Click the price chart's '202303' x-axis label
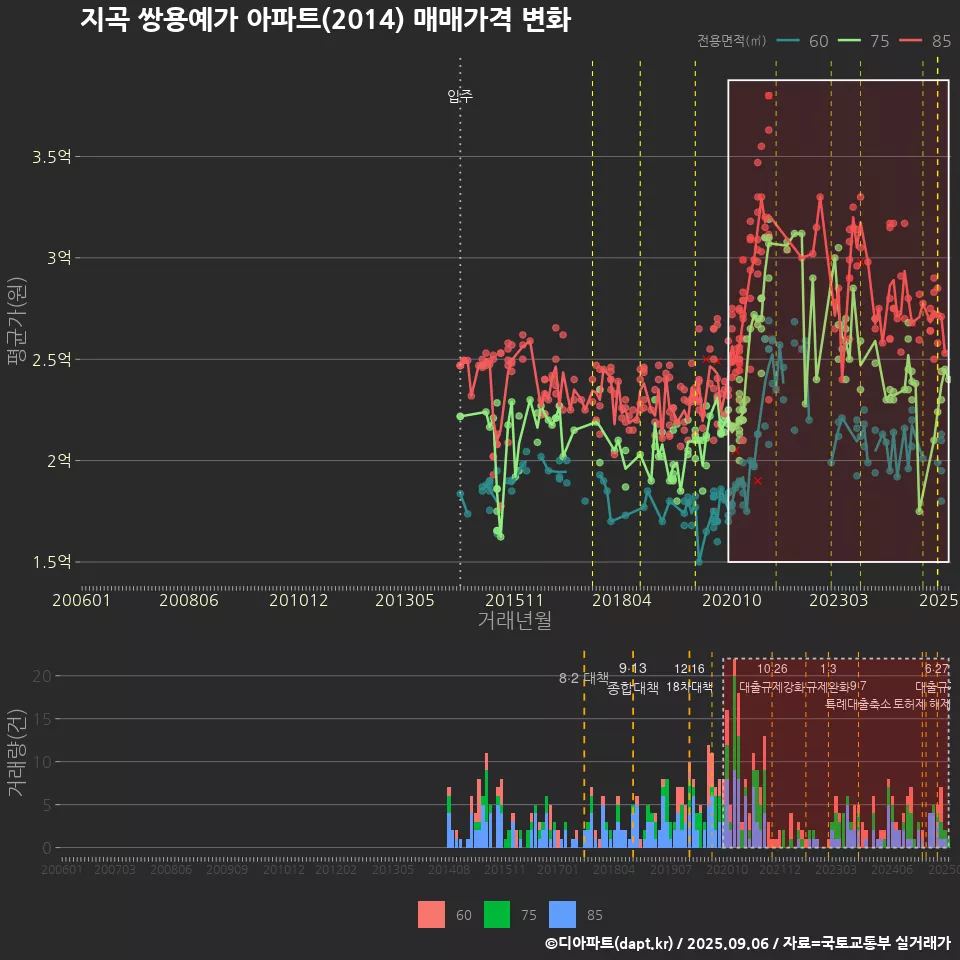Image resolution: width=960 pixels, height=960 pixels. [839, 600]
